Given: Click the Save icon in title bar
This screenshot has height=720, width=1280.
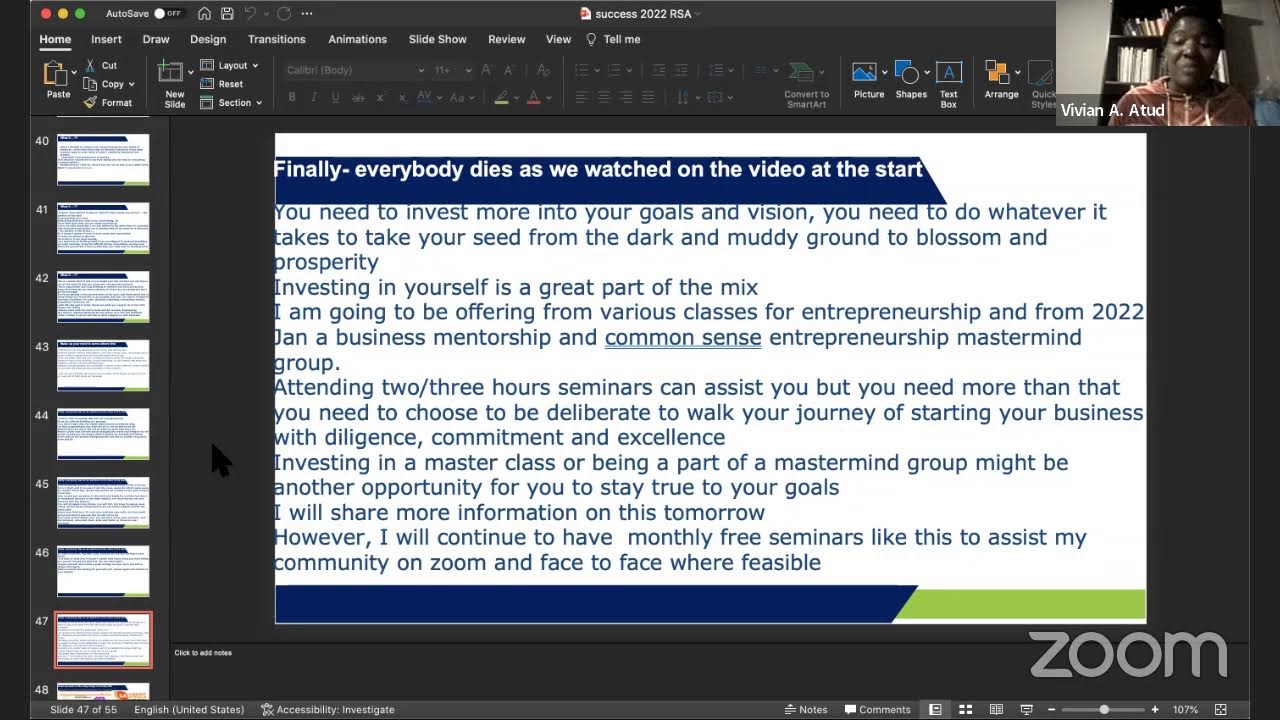Looking at the screenshot, I should 228,14.
